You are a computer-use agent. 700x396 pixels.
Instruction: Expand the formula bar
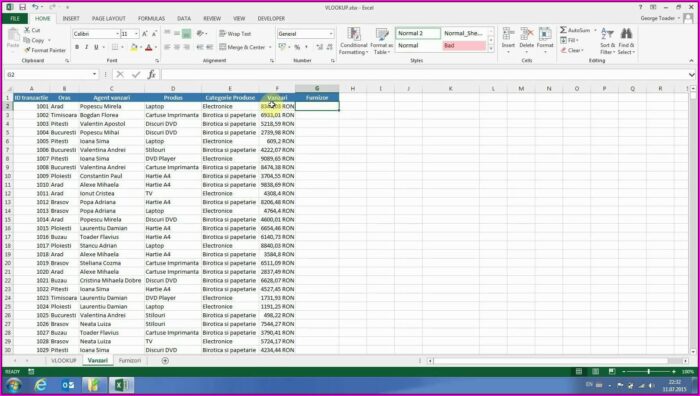692,75
